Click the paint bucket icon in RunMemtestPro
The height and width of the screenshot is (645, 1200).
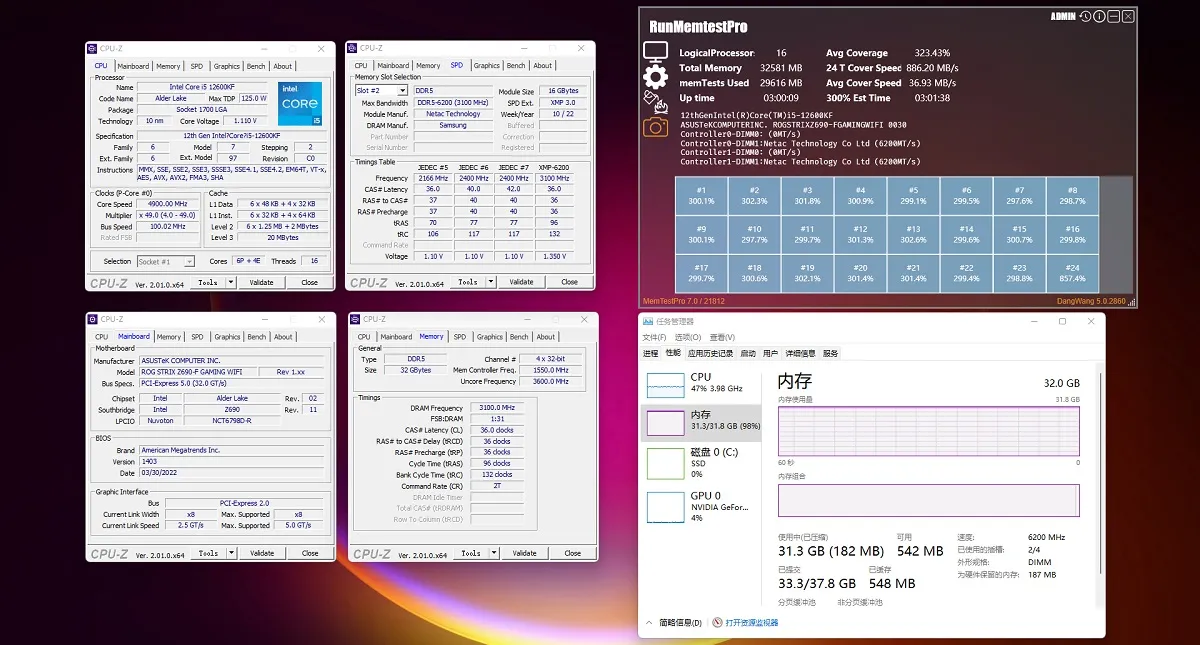pos(655,101)
